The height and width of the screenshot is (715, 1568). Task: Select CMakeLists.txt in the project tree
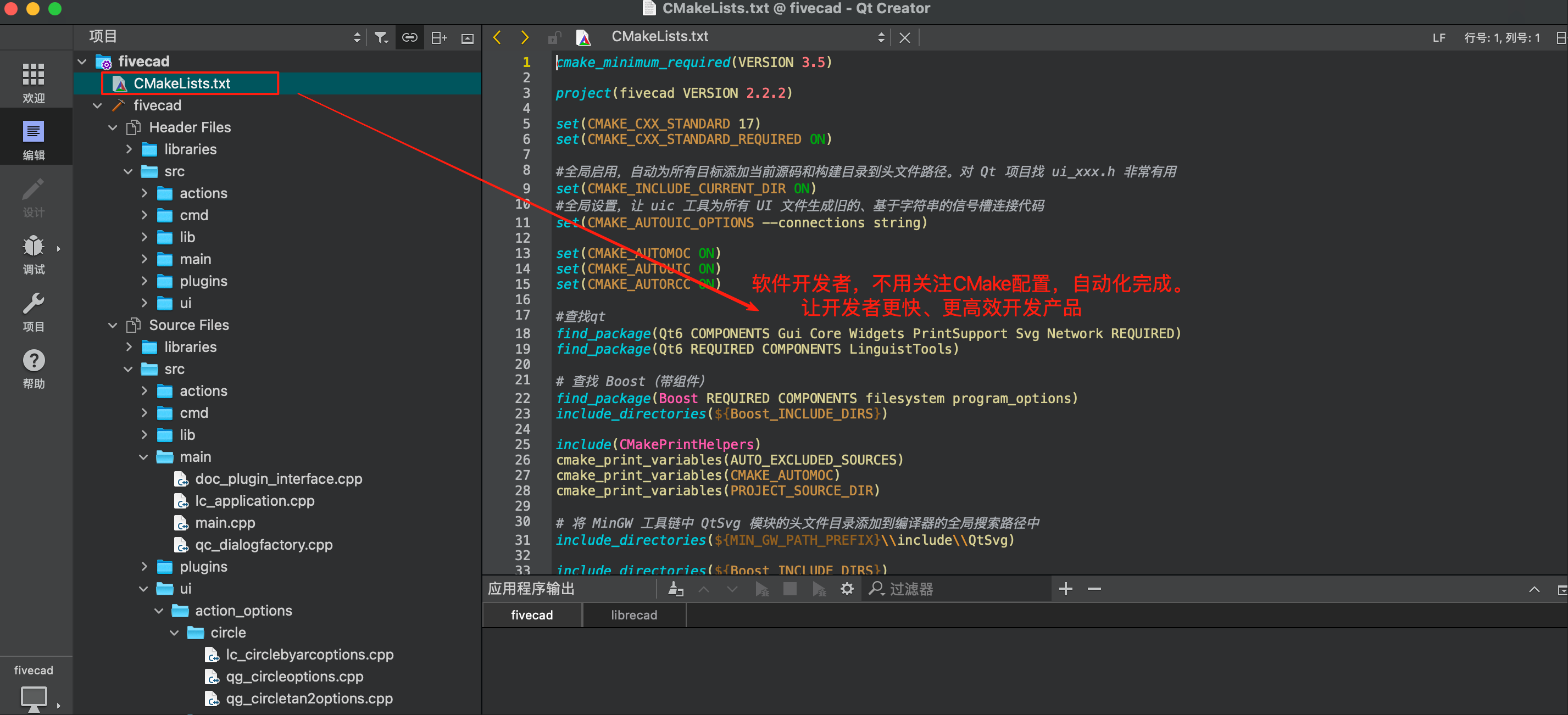pyautogui.click(x=181, y=83)
